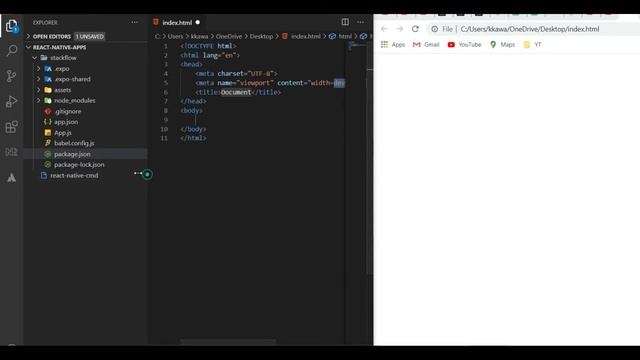Click the DOCTYPE html line
Screen dimensions: 640x360
coord(208,46)
